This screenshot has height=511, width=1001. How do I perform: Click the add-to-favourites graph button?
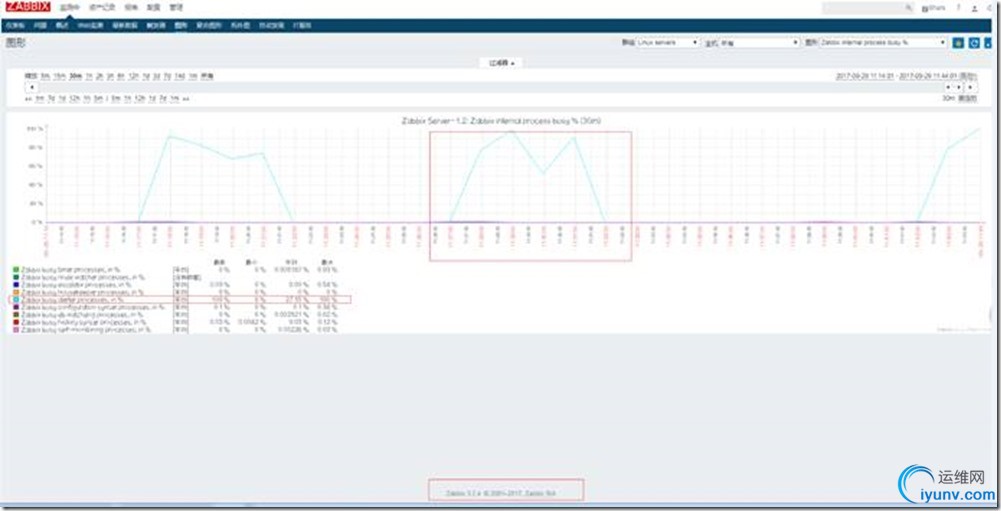958,43
